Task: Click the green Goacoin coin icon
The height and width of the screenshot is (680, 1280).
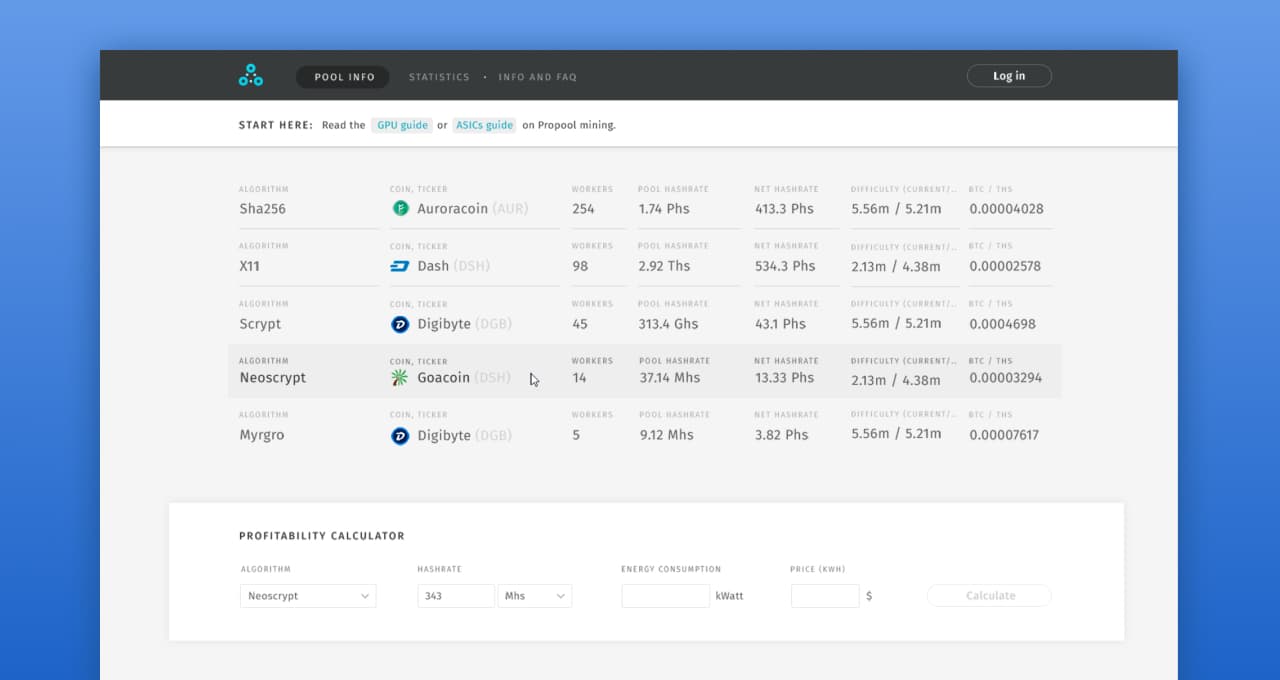Action: coord(400,377)
